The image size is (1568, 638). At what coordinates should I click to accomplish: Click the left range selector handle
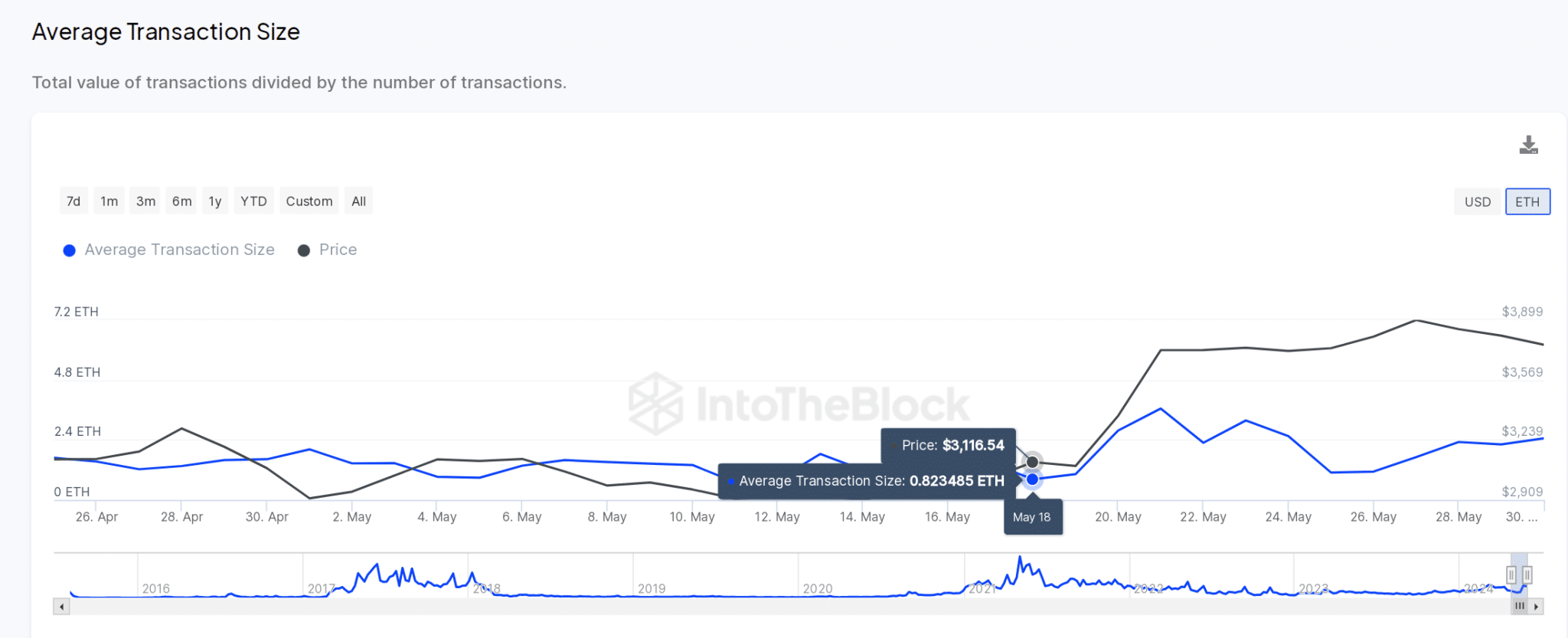point(1511,574)
